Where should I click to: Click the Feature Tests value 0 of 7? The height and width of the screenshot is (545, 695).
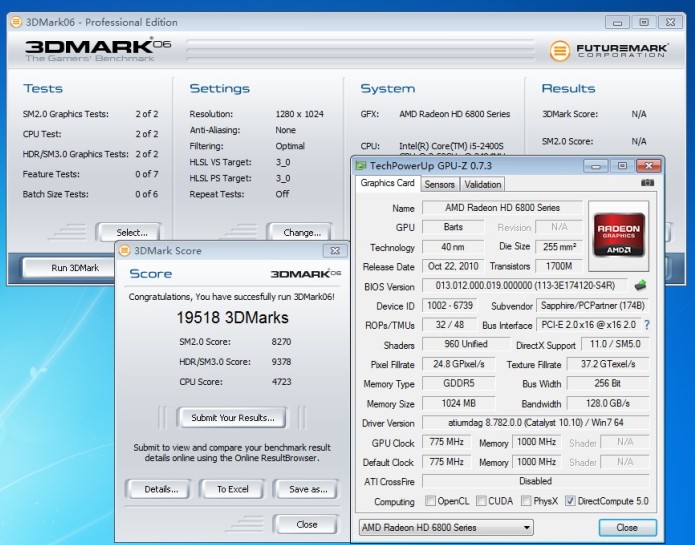(147, 174)
